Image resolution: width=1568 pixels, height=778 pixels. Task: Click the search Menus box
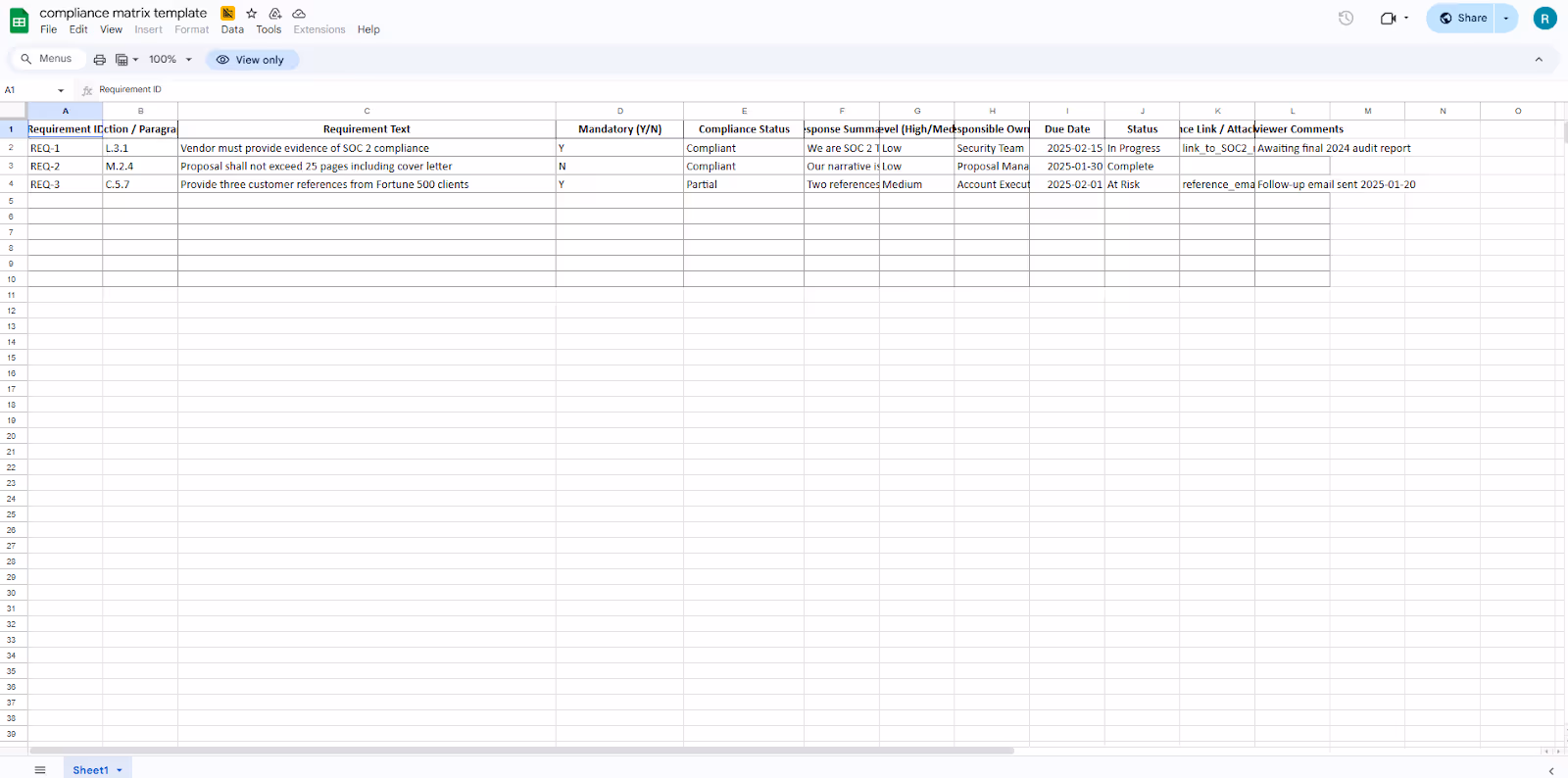pos(46,59)
